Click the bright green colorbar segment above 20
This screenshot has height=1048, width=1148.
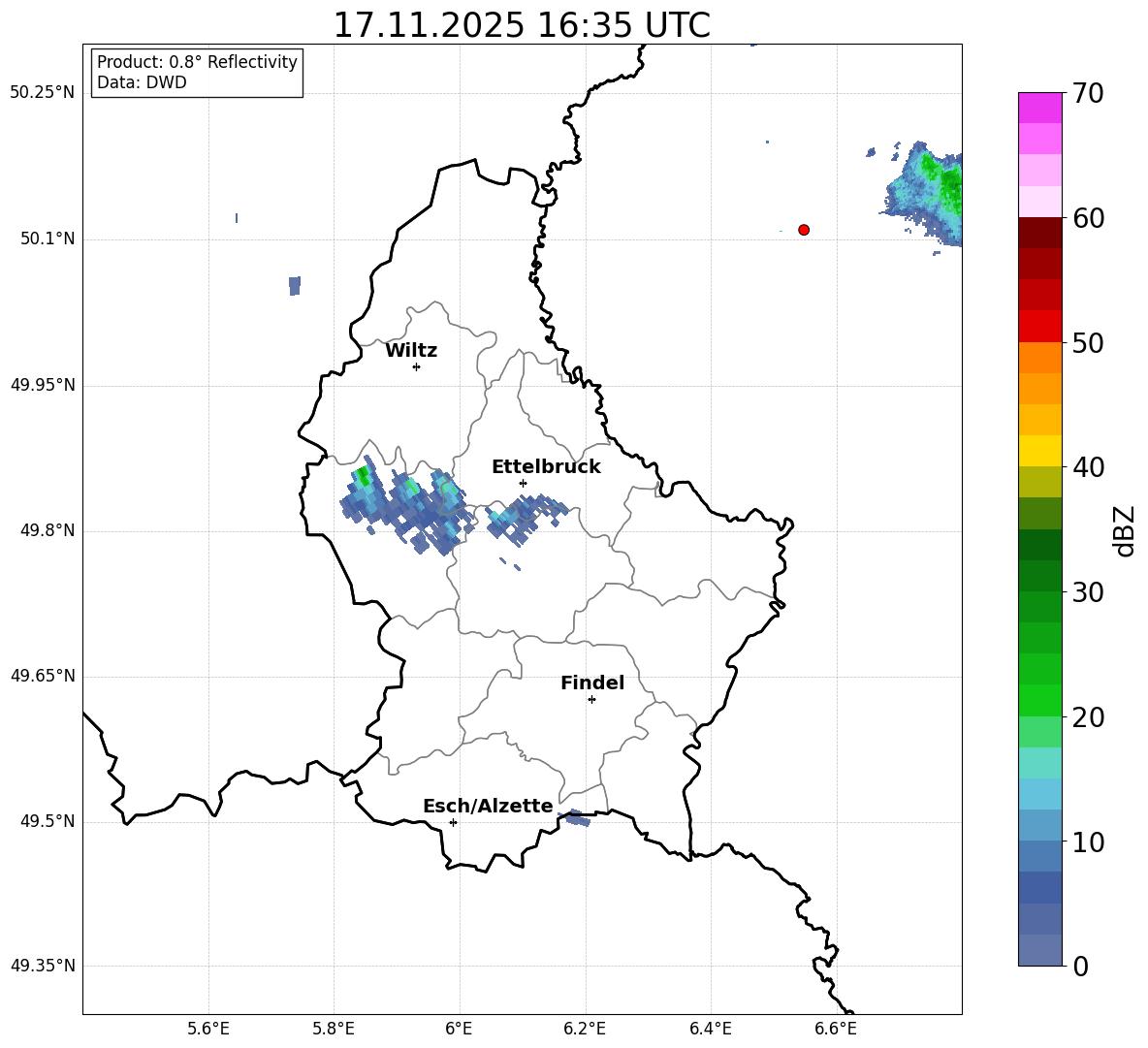(1039, 700)
